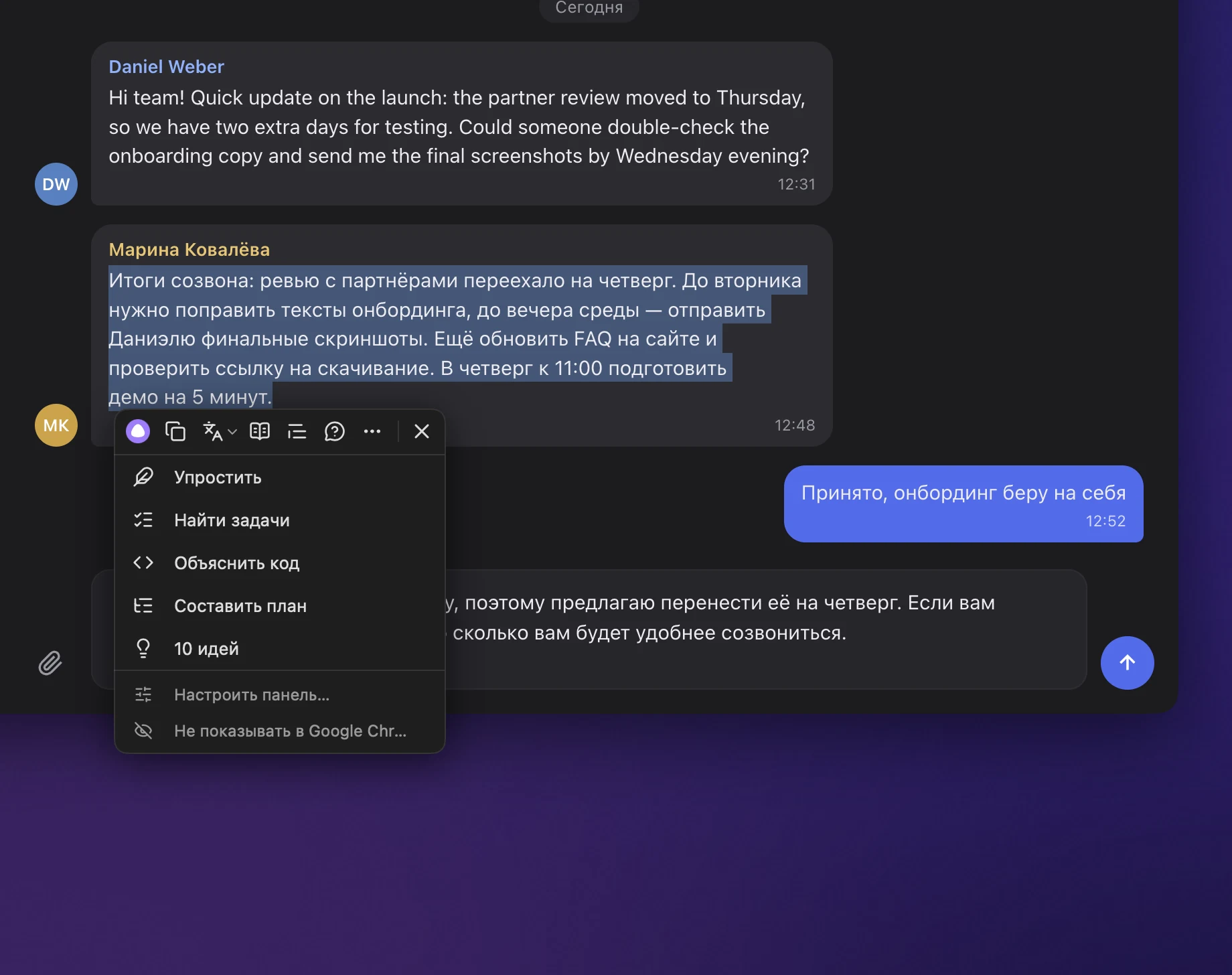Open Настроить панель… settings entry
This screenshot has height=975, width=1232.
pos(280,695)
